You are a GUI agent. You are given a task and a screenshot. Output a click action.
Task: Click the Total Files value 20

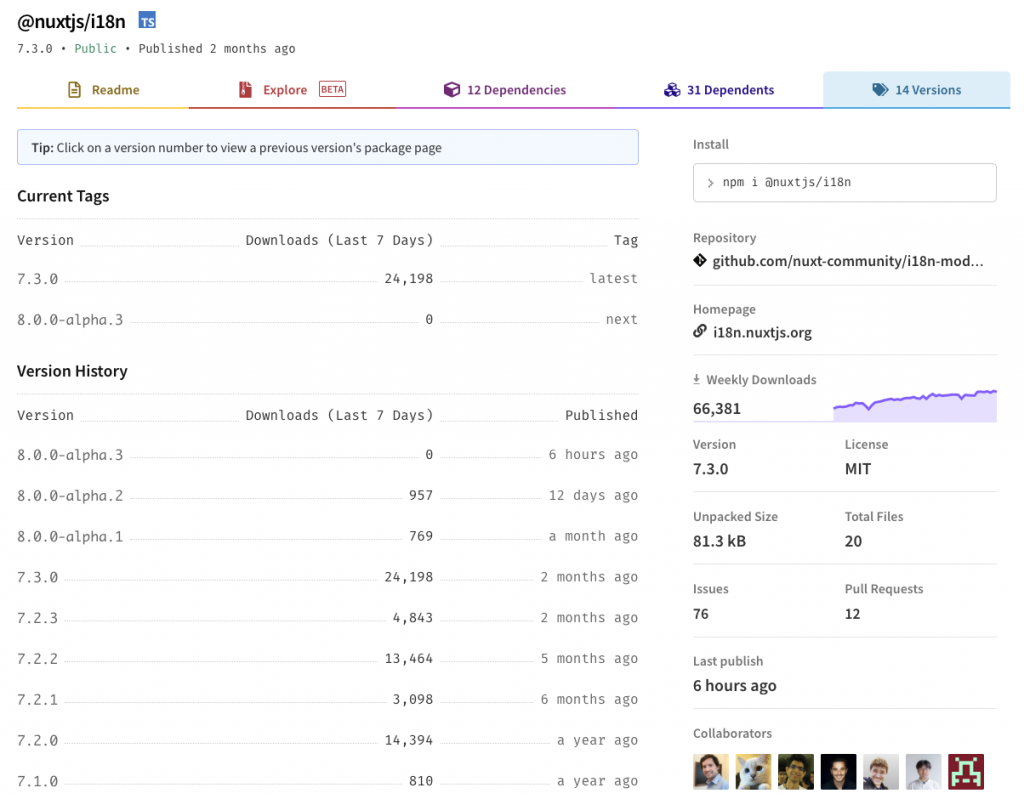(853, 541)
